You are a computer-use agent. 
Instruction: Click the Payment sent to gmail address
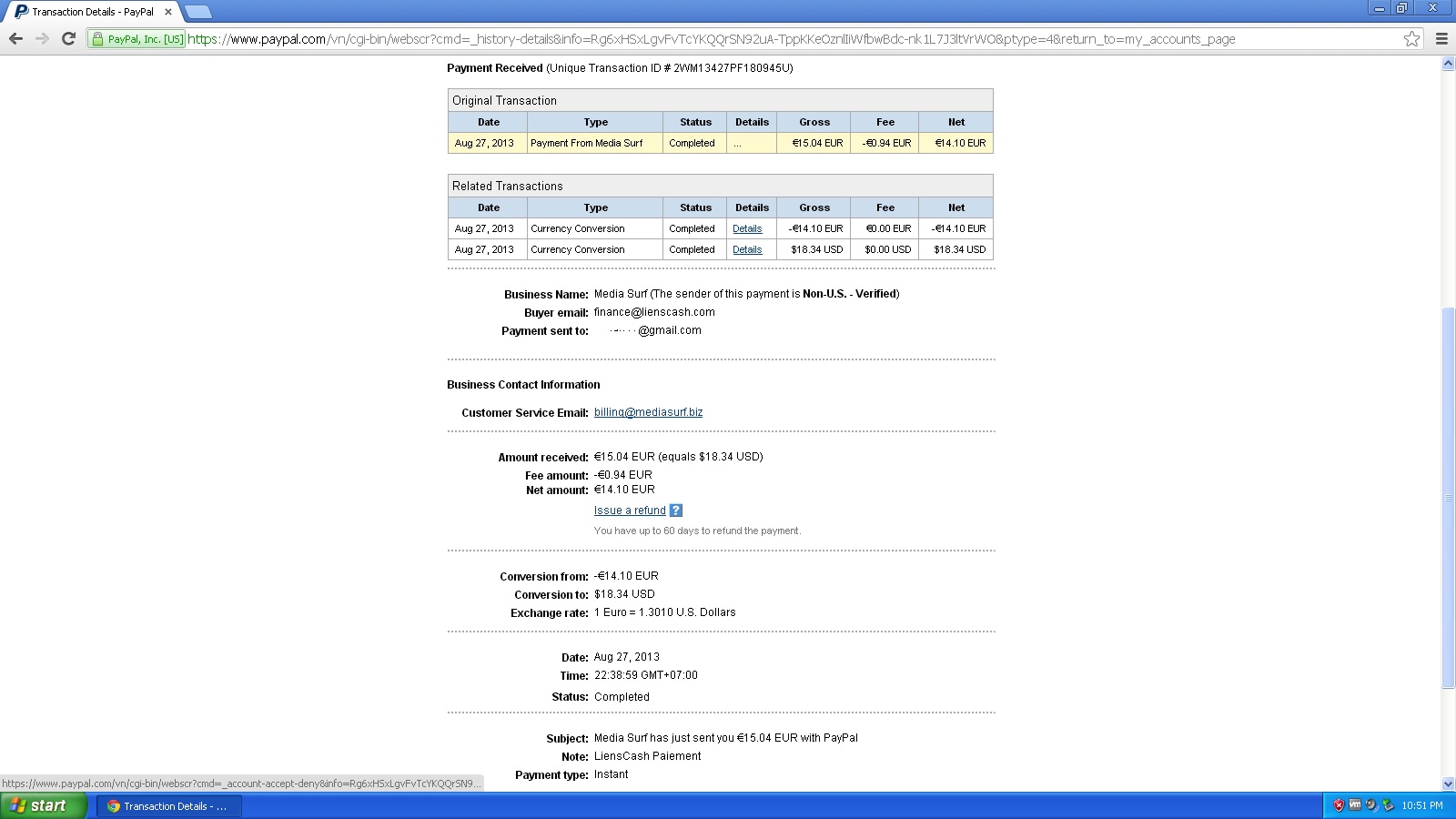(655, 330)
